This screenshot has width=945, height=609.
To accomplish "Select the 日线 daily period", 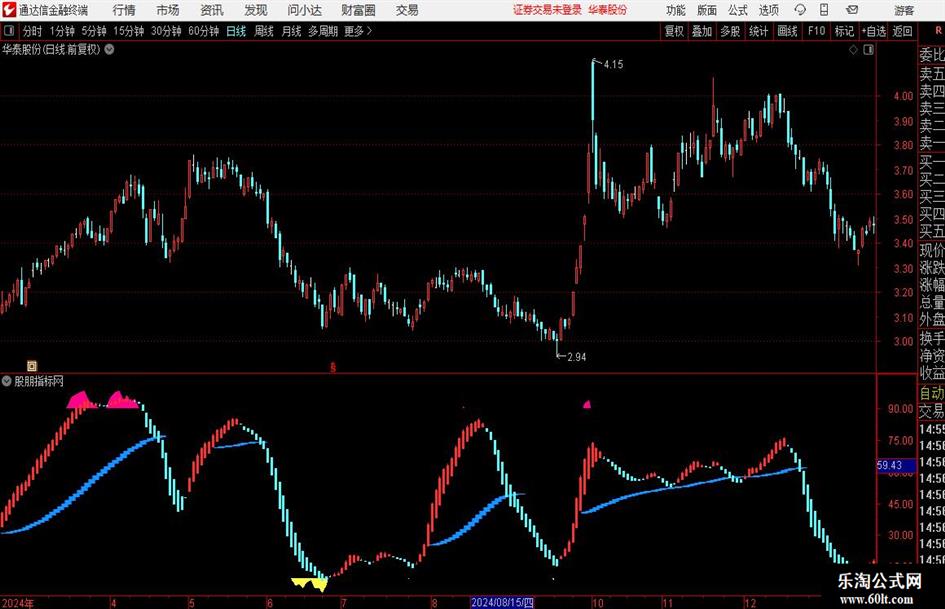I will 236,31.
